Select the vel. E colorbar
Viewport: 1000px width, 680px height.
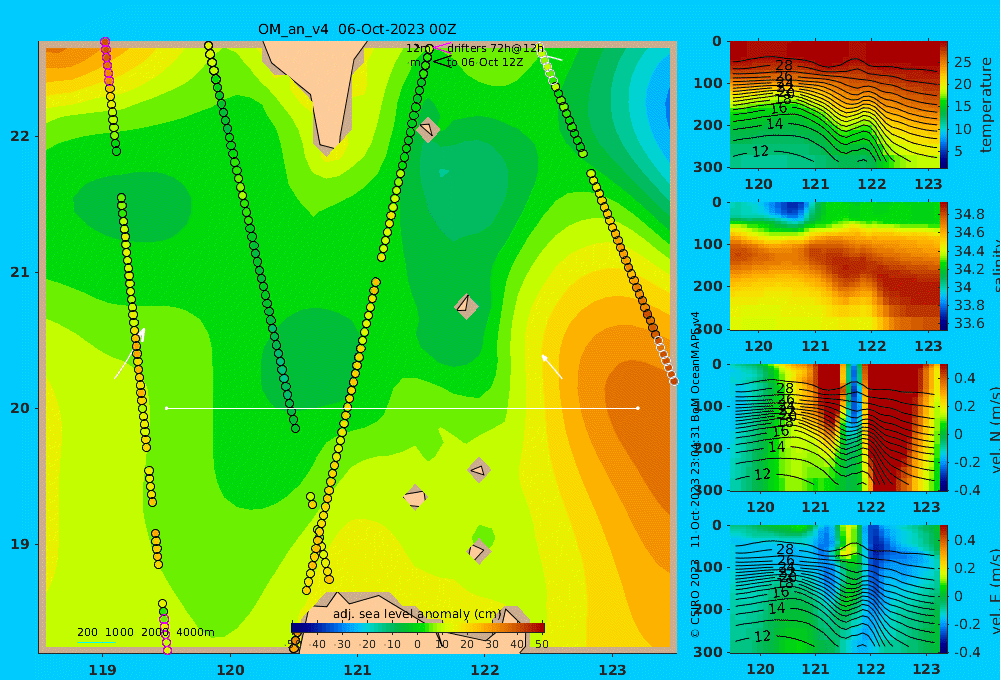point(944,589)
